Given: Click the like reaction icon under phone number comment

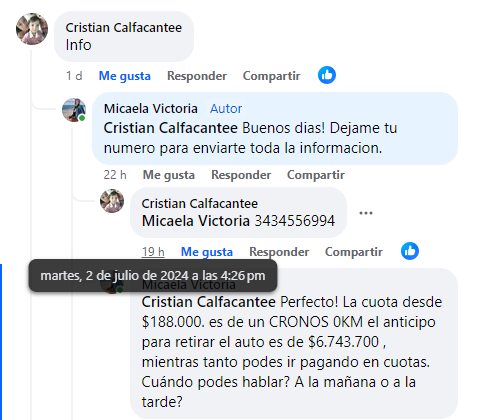Looking at the screenshot, I should pos(410,251).
